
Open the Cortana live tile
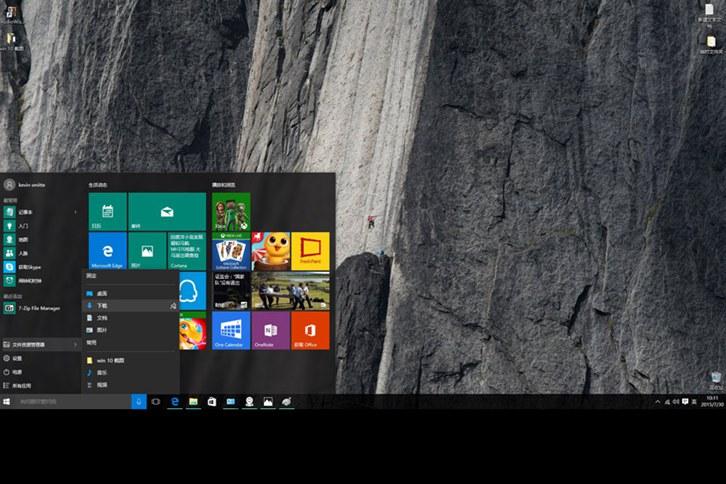[187, 251]
